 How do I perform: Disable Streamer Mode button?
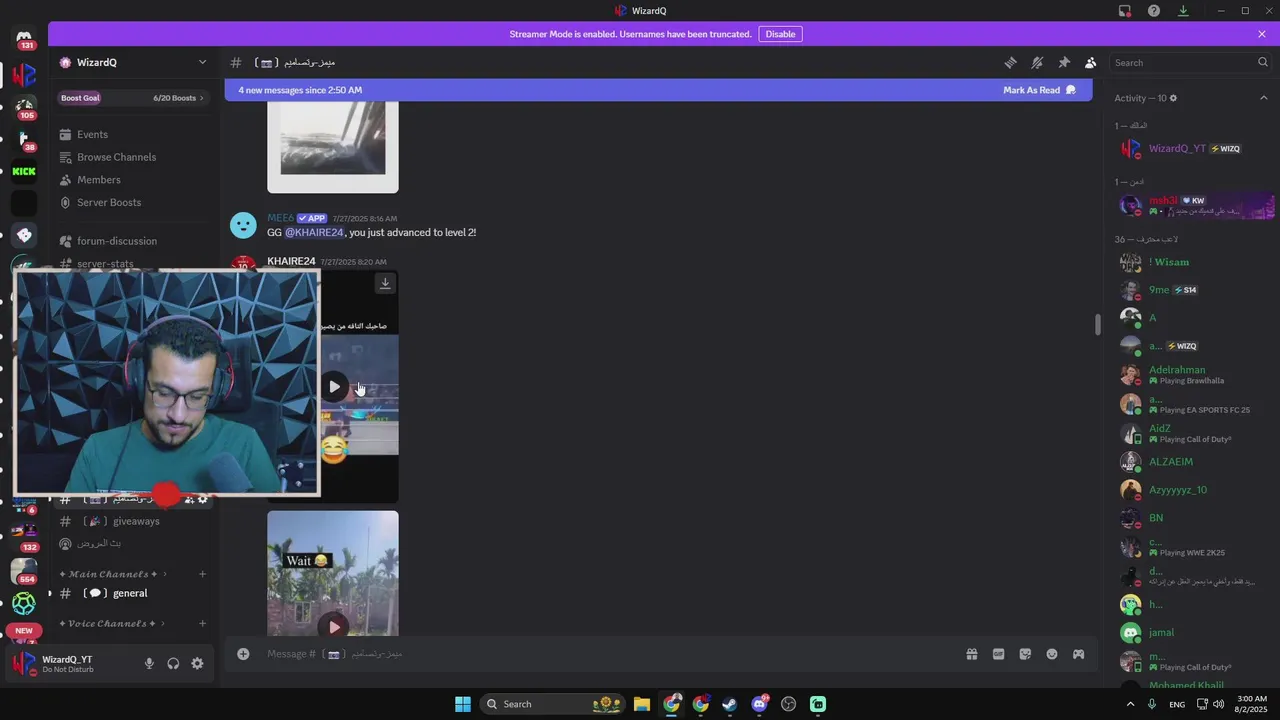780,34
